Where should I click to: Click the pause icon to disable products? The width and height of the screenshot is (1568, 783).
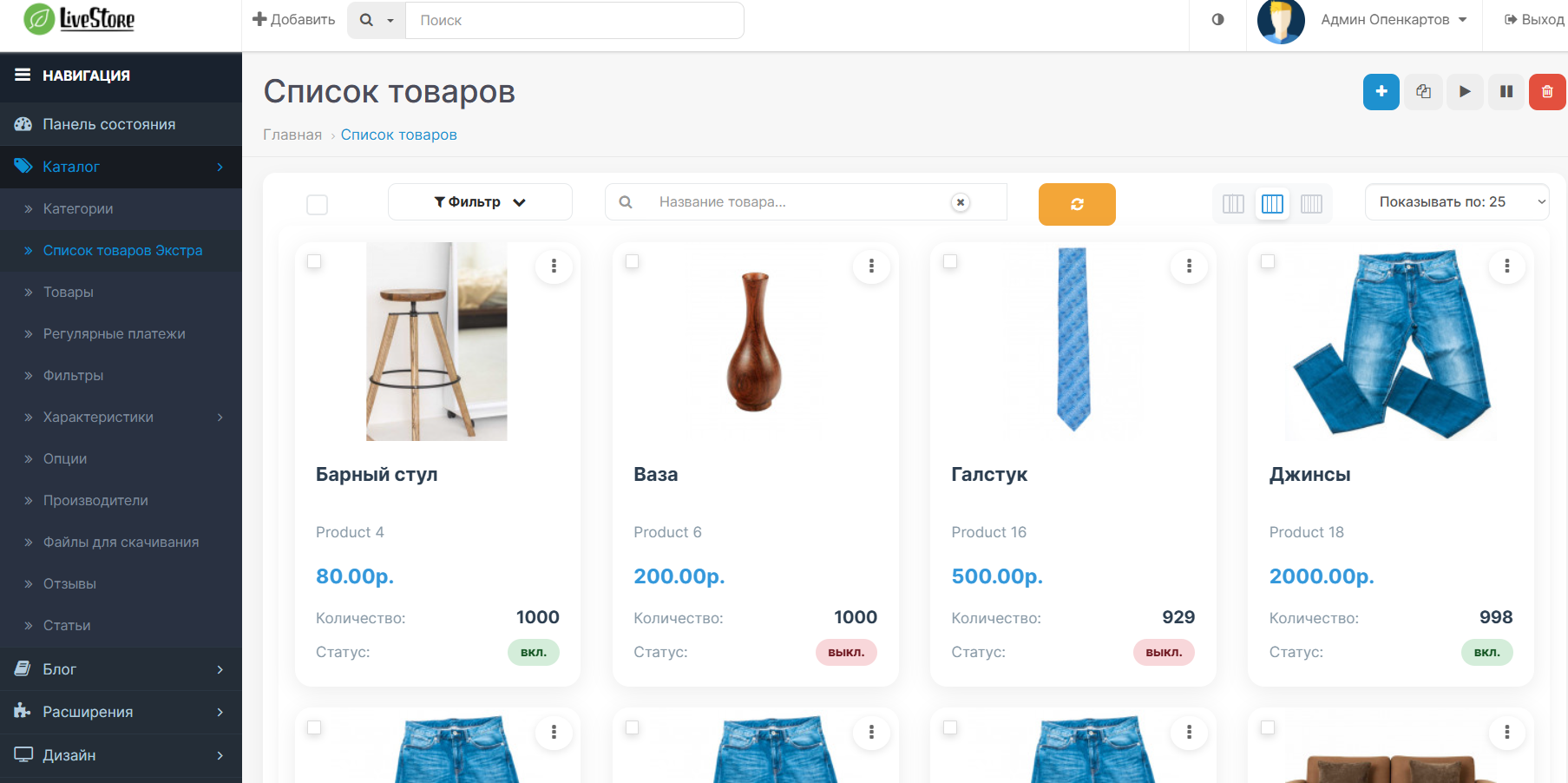click(1506, 92)
